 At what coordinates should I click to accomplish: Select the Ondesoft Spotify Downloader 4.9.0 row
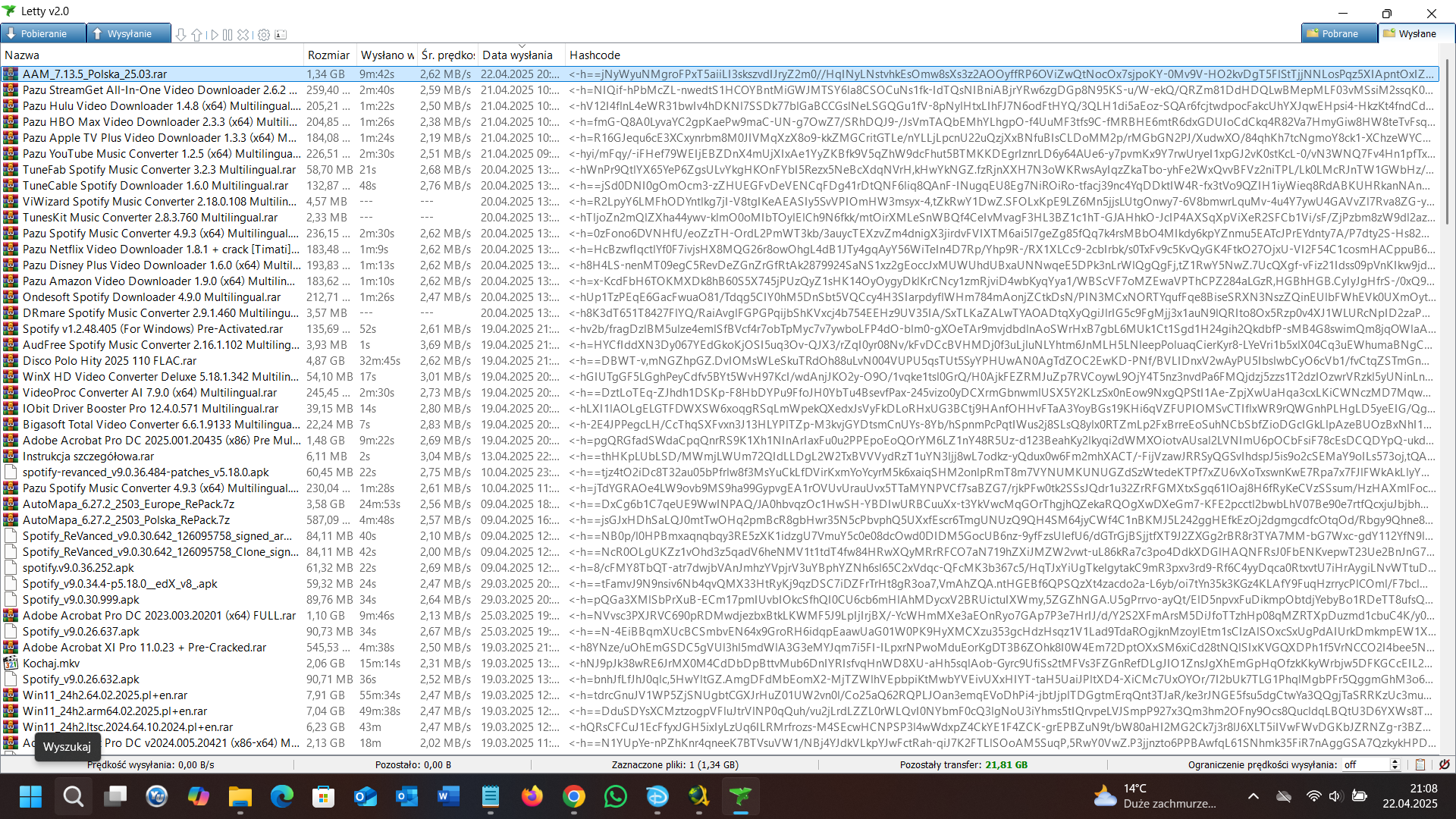(x=720, y=297)
